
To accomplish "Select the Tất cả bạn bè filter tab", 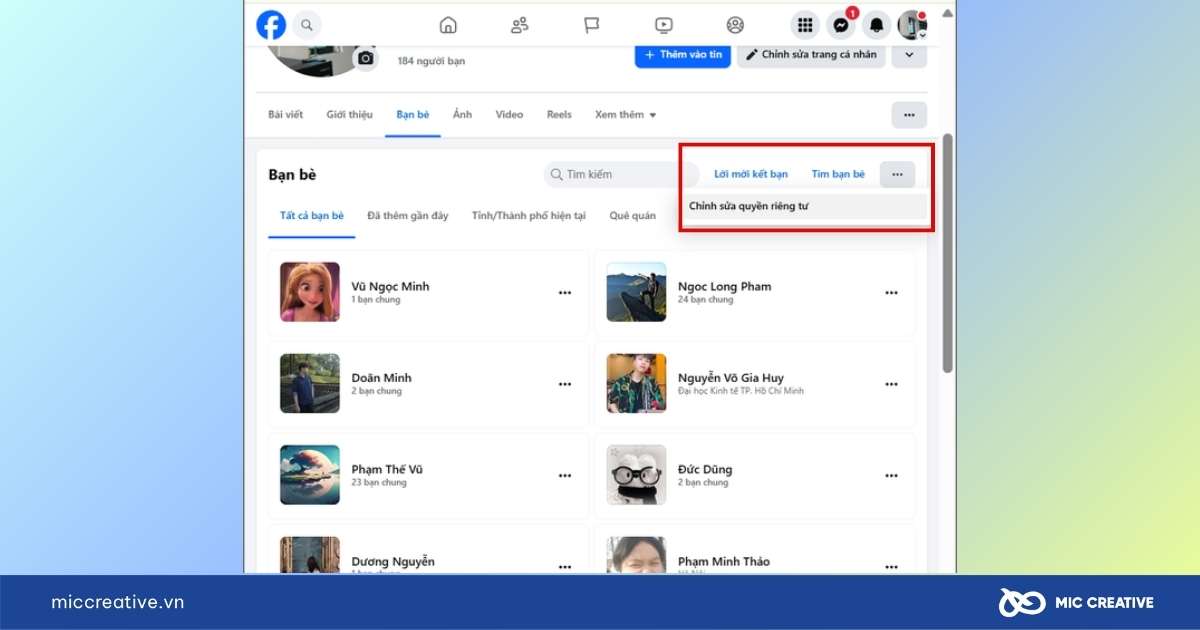I will click(312, 216).
